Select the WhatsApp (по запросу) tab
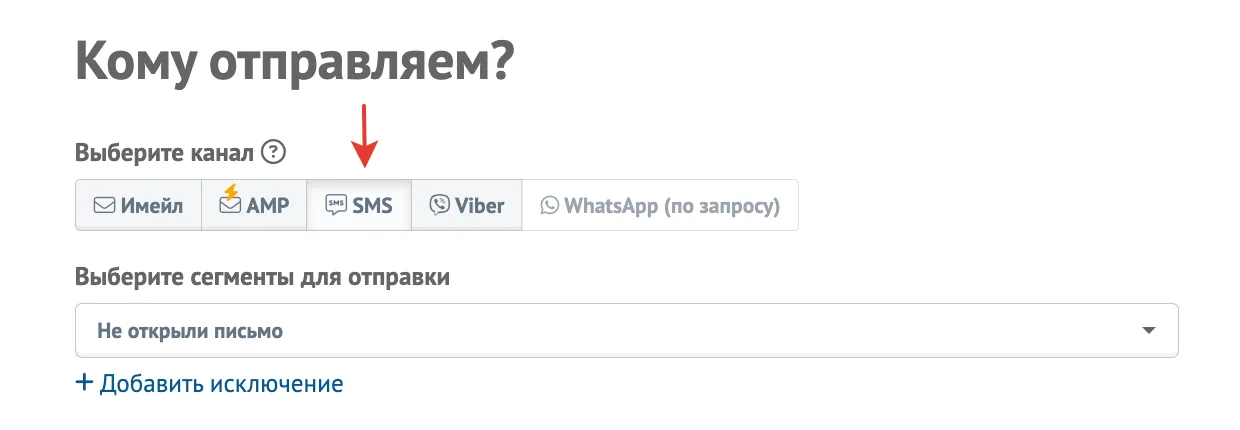Viewport: 1240px width, 430px height. click(660, 205)
